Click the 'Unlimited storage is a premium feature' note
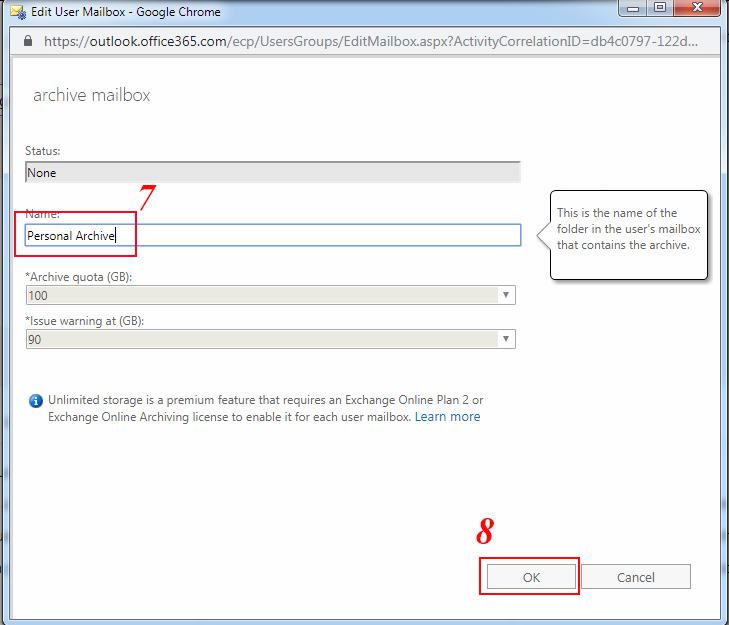 (266, 408)
